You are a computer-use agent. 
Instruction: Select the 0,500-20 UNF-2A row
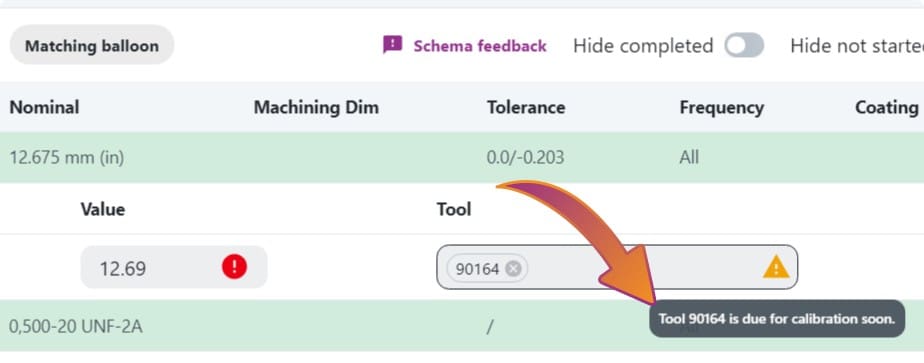(462, 326)
